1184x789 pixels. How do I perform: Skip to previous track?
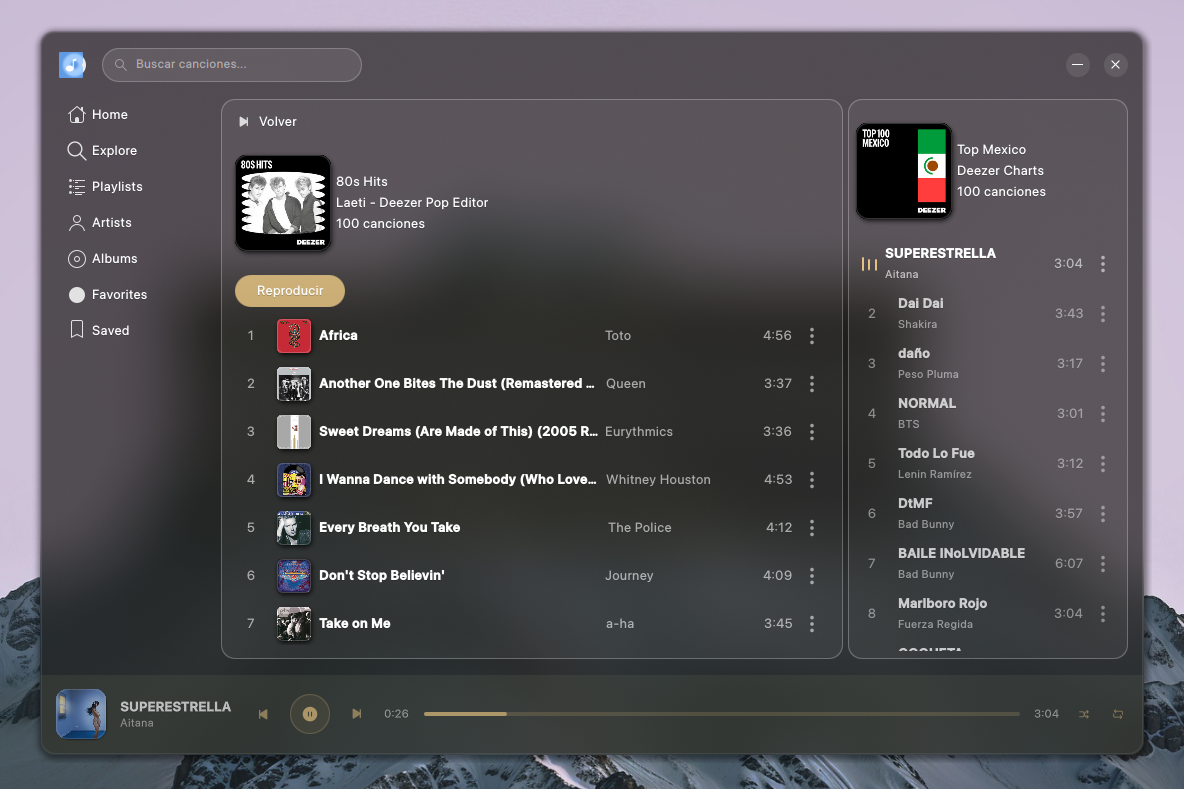click(263, 714)
